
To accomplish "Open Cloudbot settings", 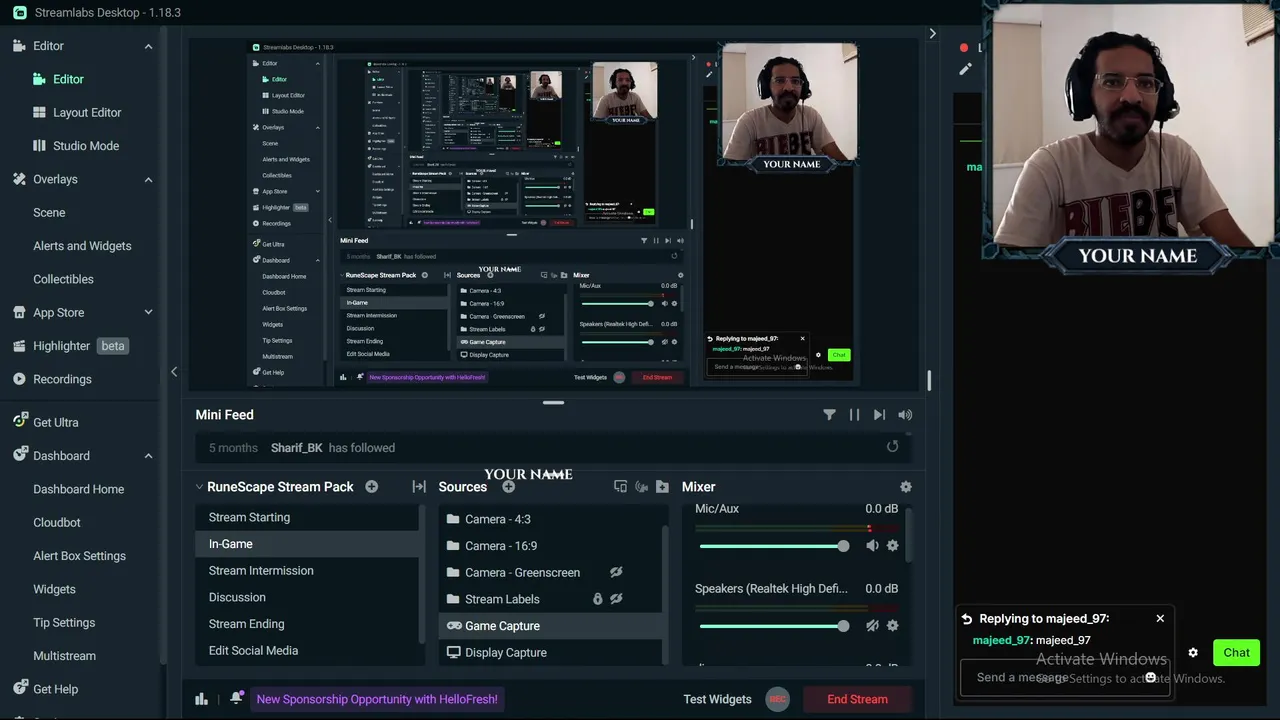I will coord(57,522).
